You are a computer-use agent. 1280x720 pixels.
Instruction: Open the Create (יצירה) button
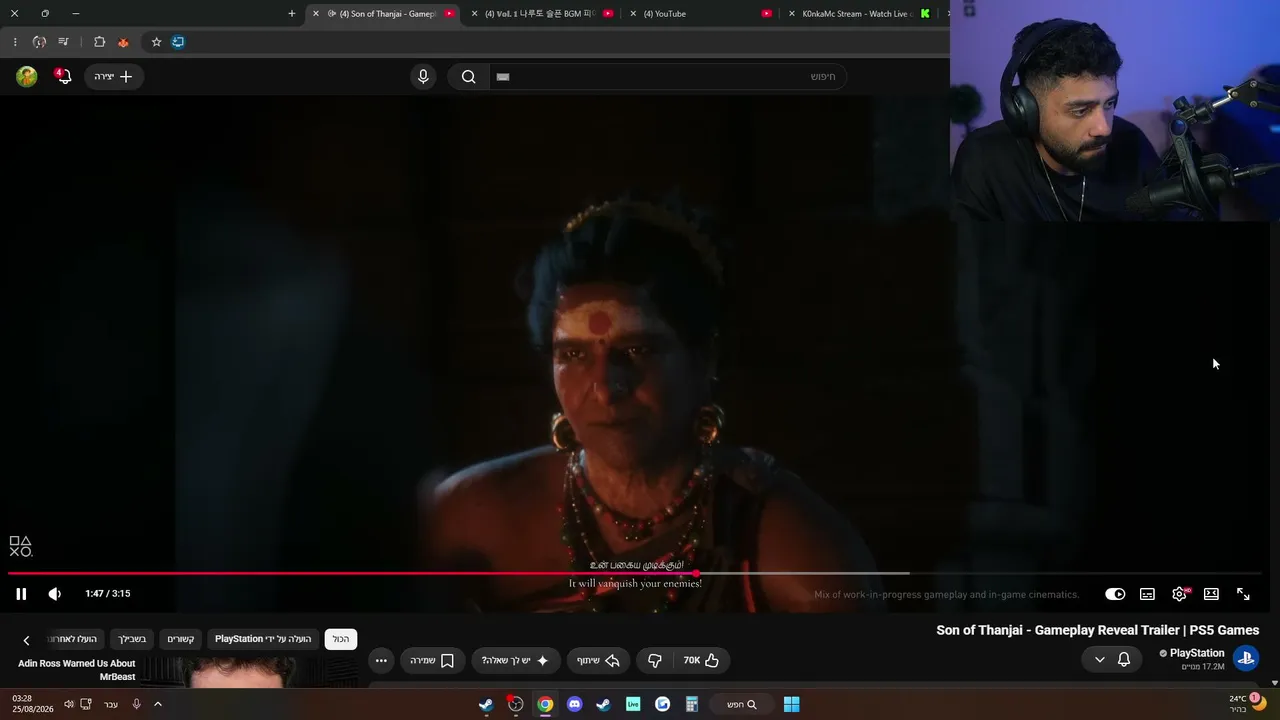click(114, 77)
